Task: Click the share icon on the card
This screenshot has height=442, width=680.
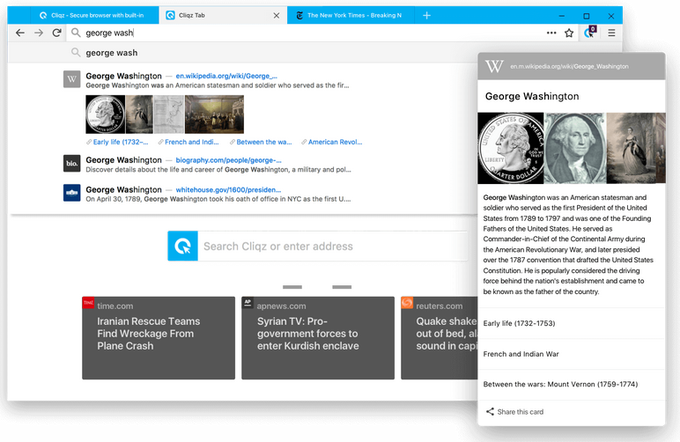Action: coord(490,412)
